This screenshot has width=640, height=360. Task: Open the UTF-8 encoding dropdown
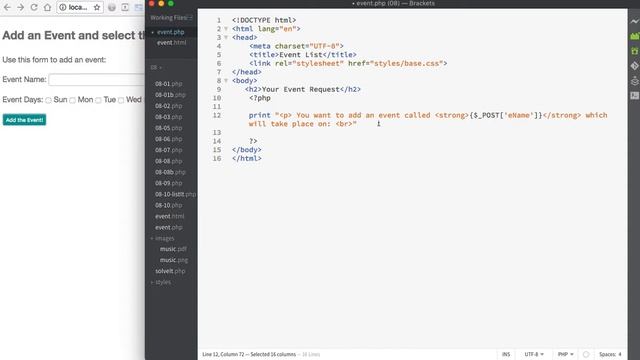(x=534, y=354)
